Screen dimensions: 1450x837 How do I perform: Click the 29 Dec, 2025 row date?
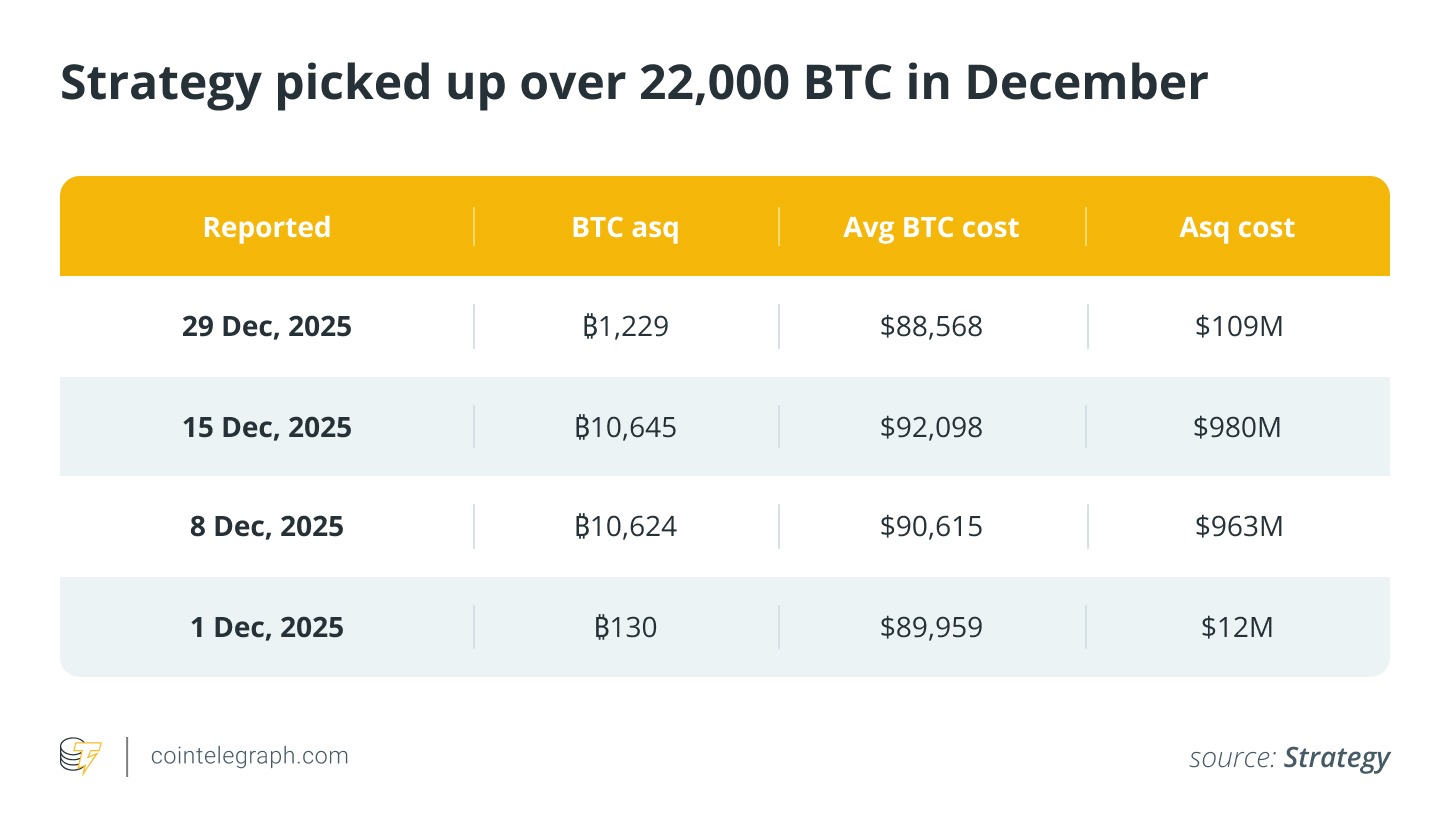pyautogui.click(x=266, y=327)
